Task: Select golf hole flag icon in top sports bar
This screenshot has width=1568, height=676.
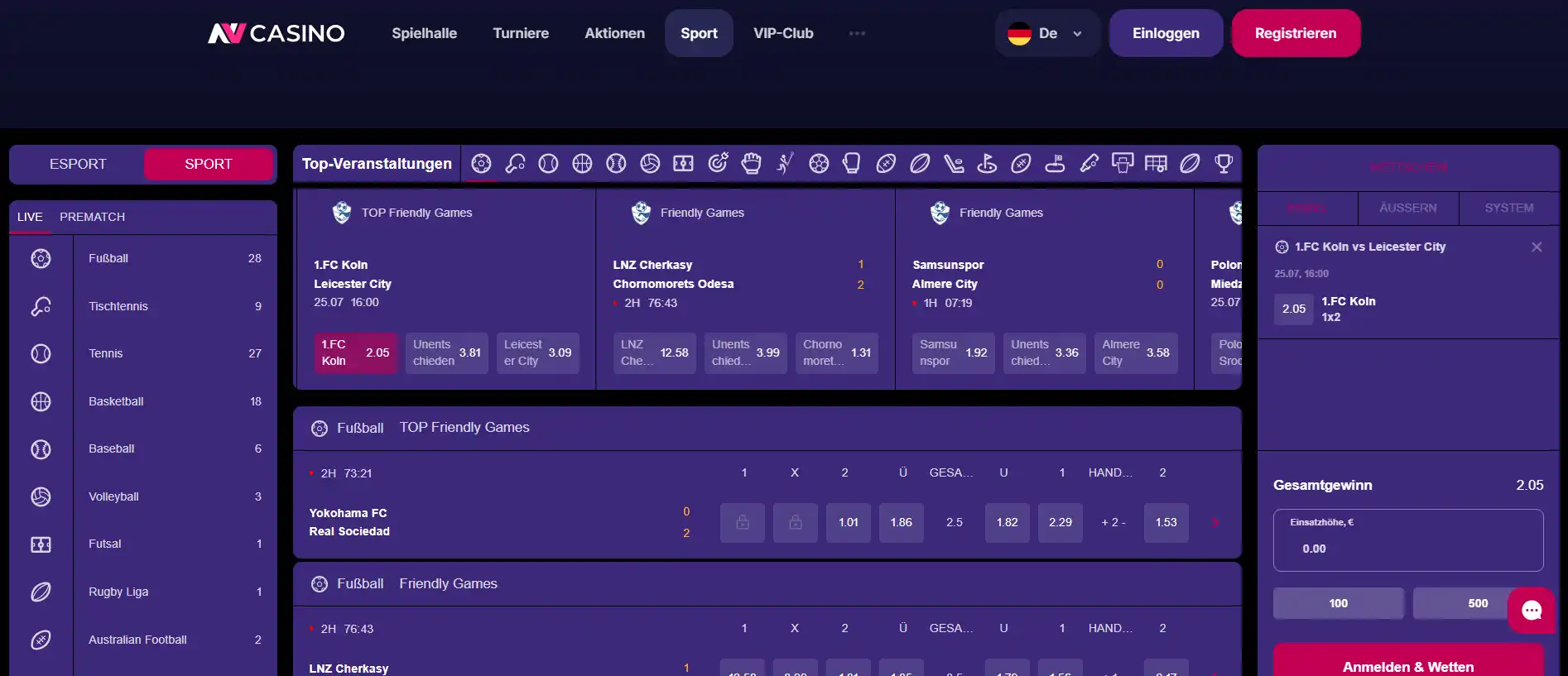Action: pyautogui.click(x=987, y=163)
